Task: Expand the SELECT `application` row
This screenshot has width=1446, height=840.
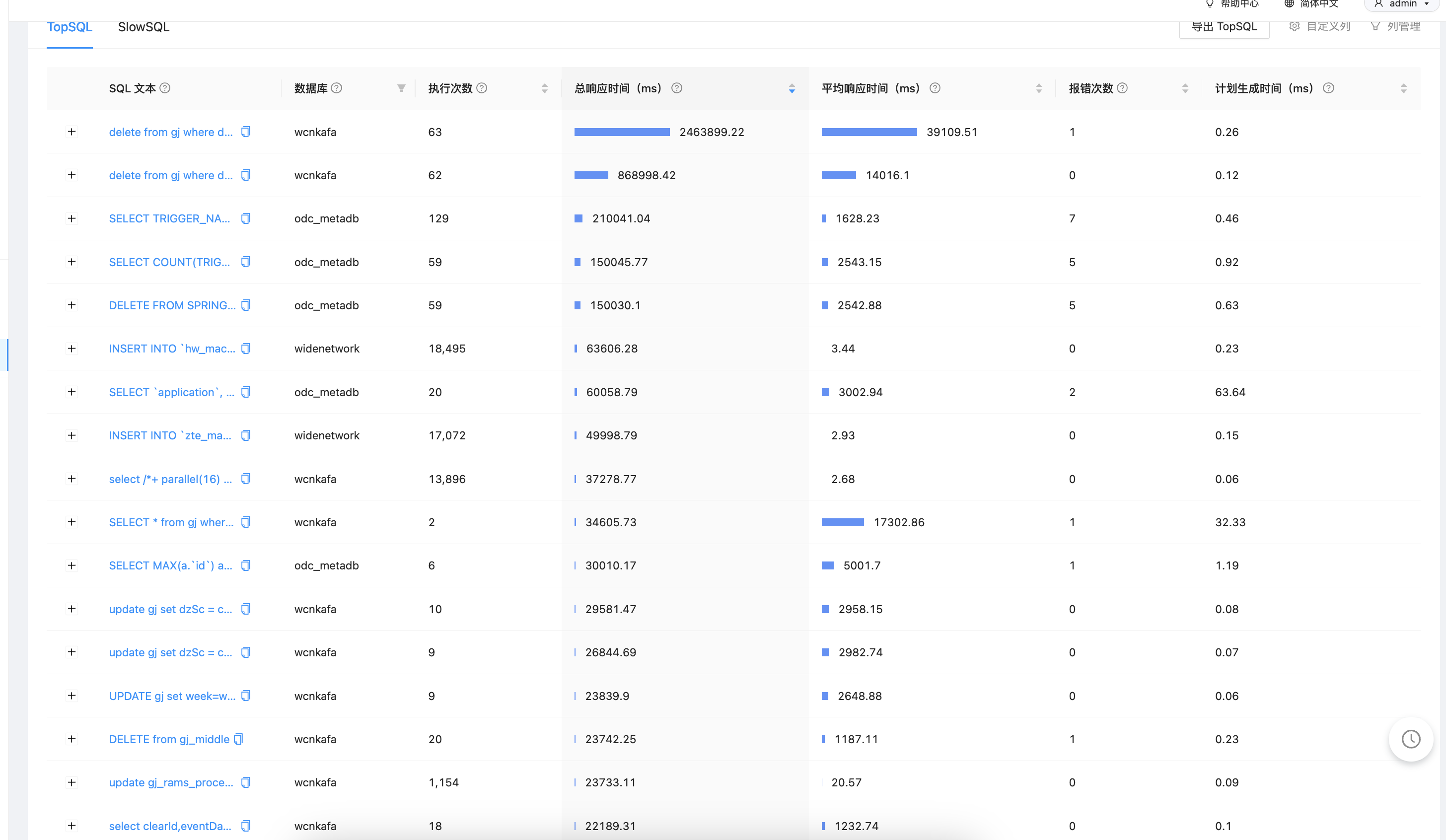Action: click(x=72, y=393)
